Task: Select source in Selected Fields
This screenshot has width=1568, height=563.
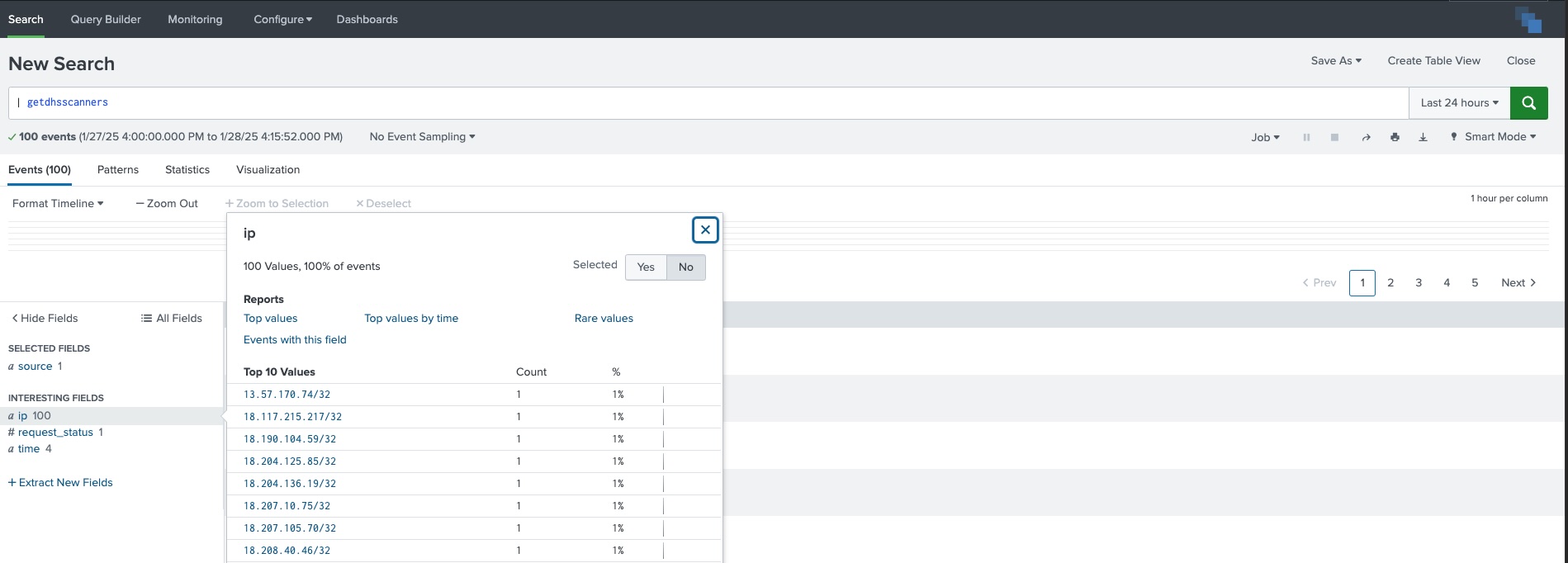Action: [35, 366]
